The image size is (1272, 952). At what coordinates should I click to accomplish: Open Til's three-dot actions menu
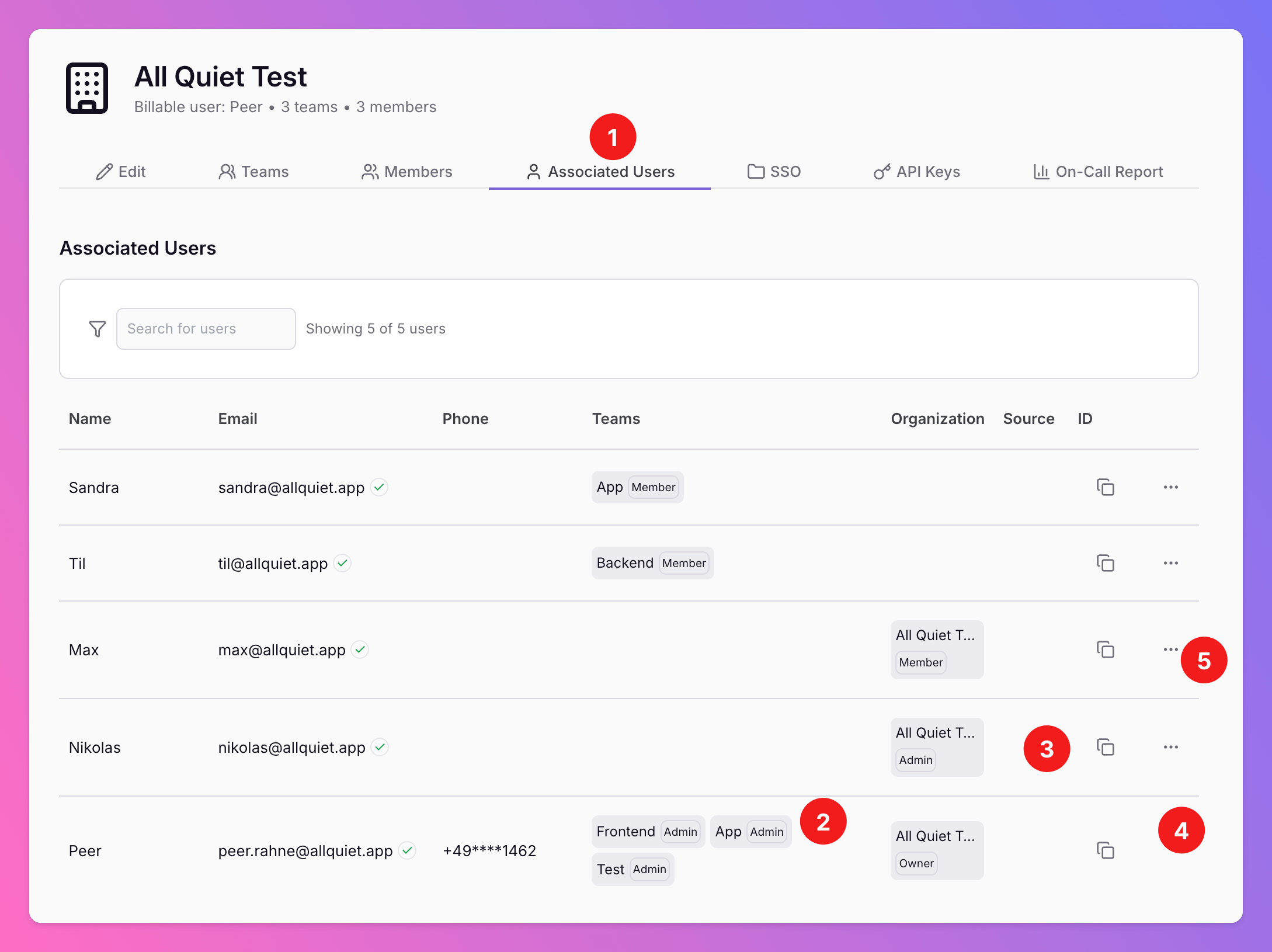1170,563
